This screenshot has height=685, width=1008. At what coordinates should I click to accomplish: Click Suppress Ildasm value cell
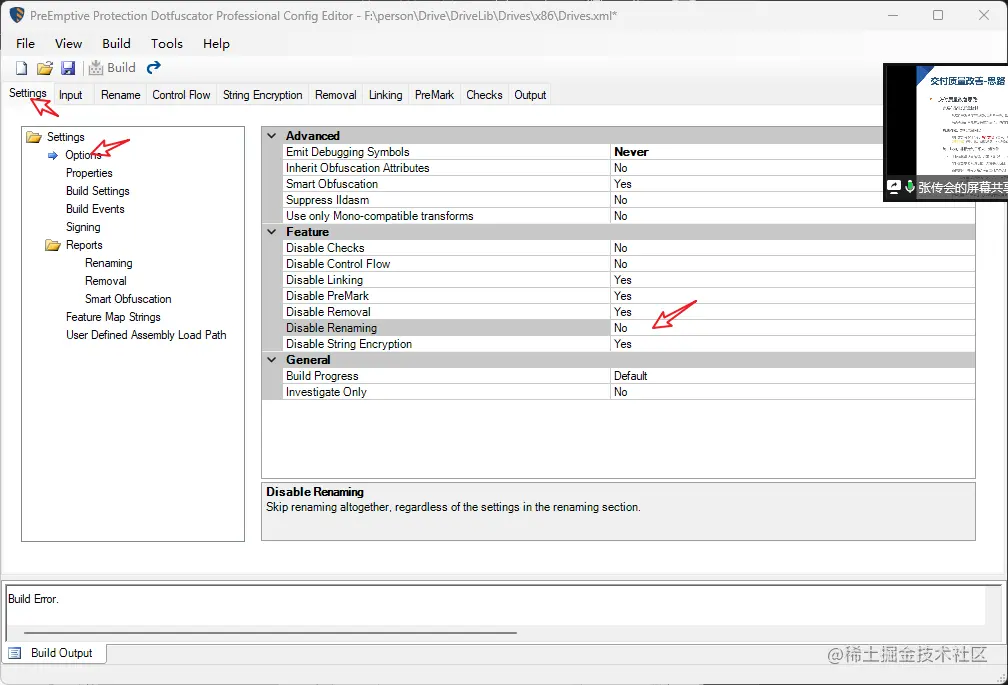792,200
